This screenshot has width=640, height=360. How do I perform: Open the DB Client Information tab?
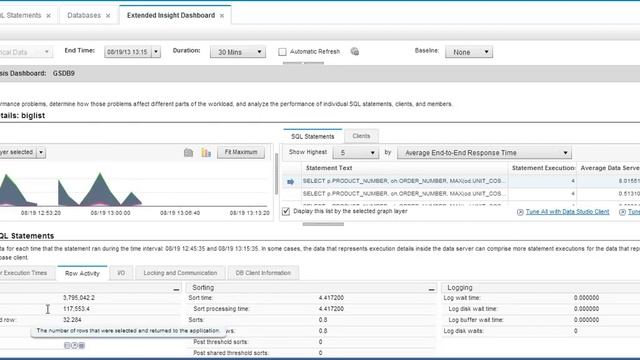point(263,273)
